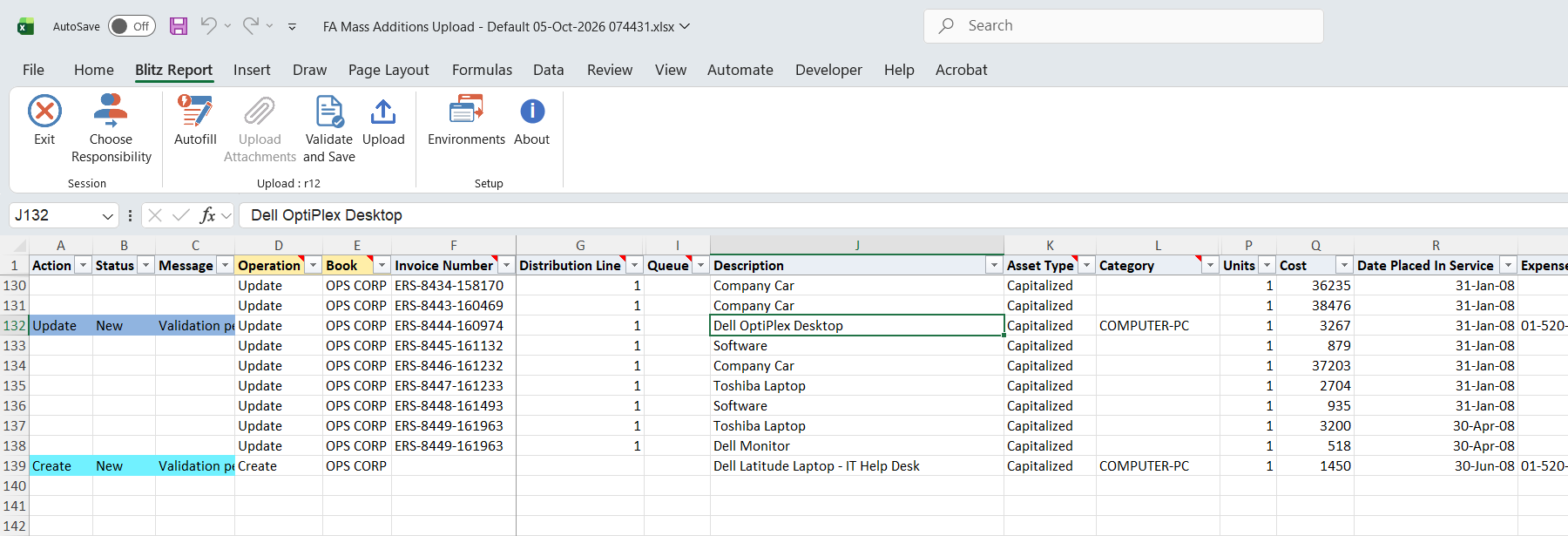The width and height of the screenshot is (1568, 536).
Task: Open the Action column filter dropdown
Action: coord(83,265)
